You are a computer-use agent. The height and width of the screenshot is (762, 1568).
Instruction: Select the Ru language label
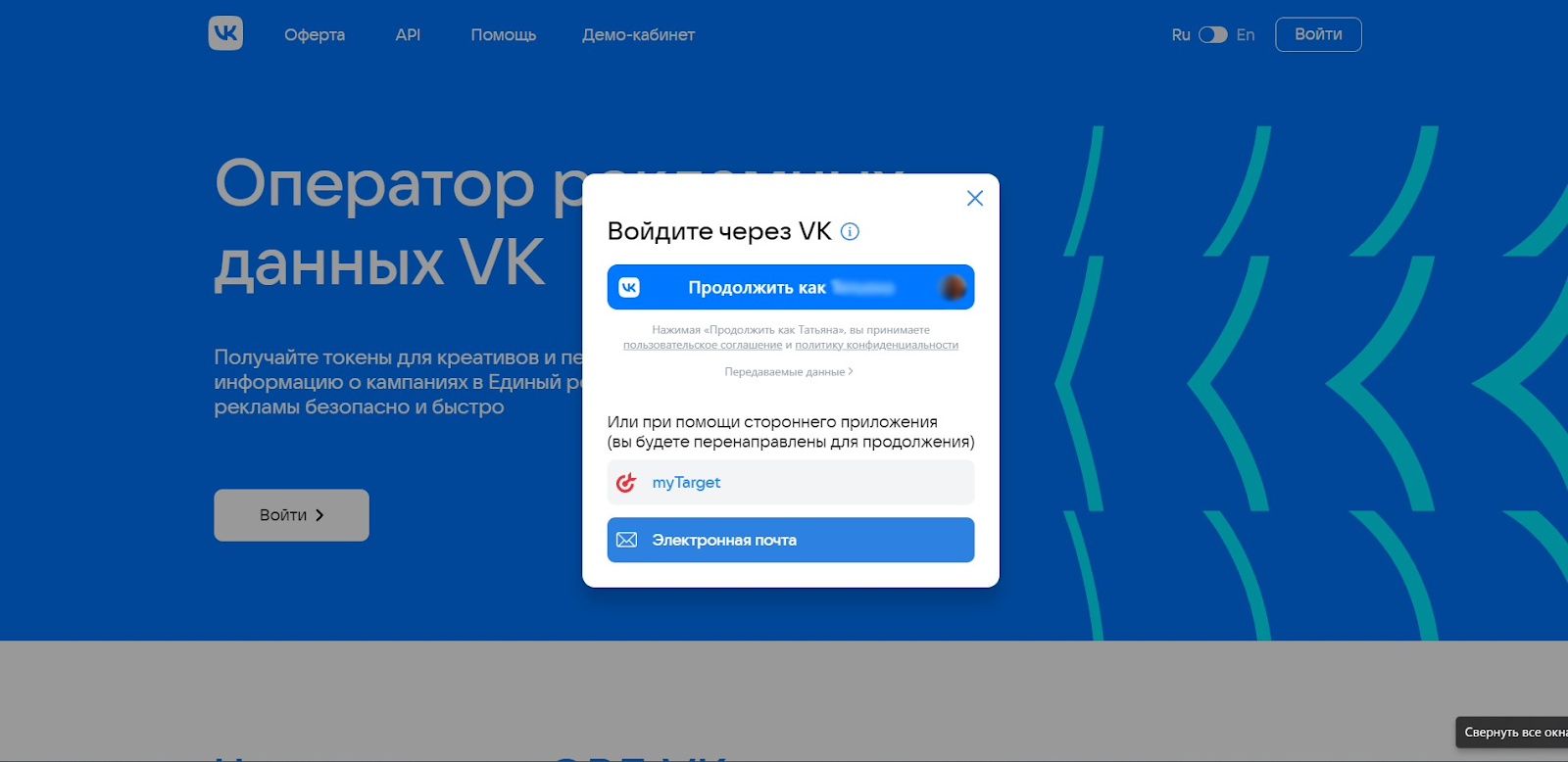coord(1181,34)
